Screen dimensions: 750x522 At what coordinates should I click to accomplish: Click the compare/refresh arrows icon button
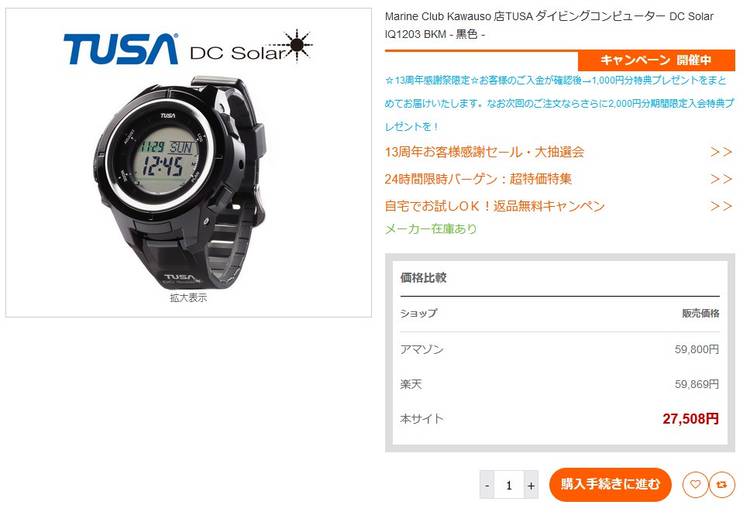pyautogui.click(x=722, y=485)
